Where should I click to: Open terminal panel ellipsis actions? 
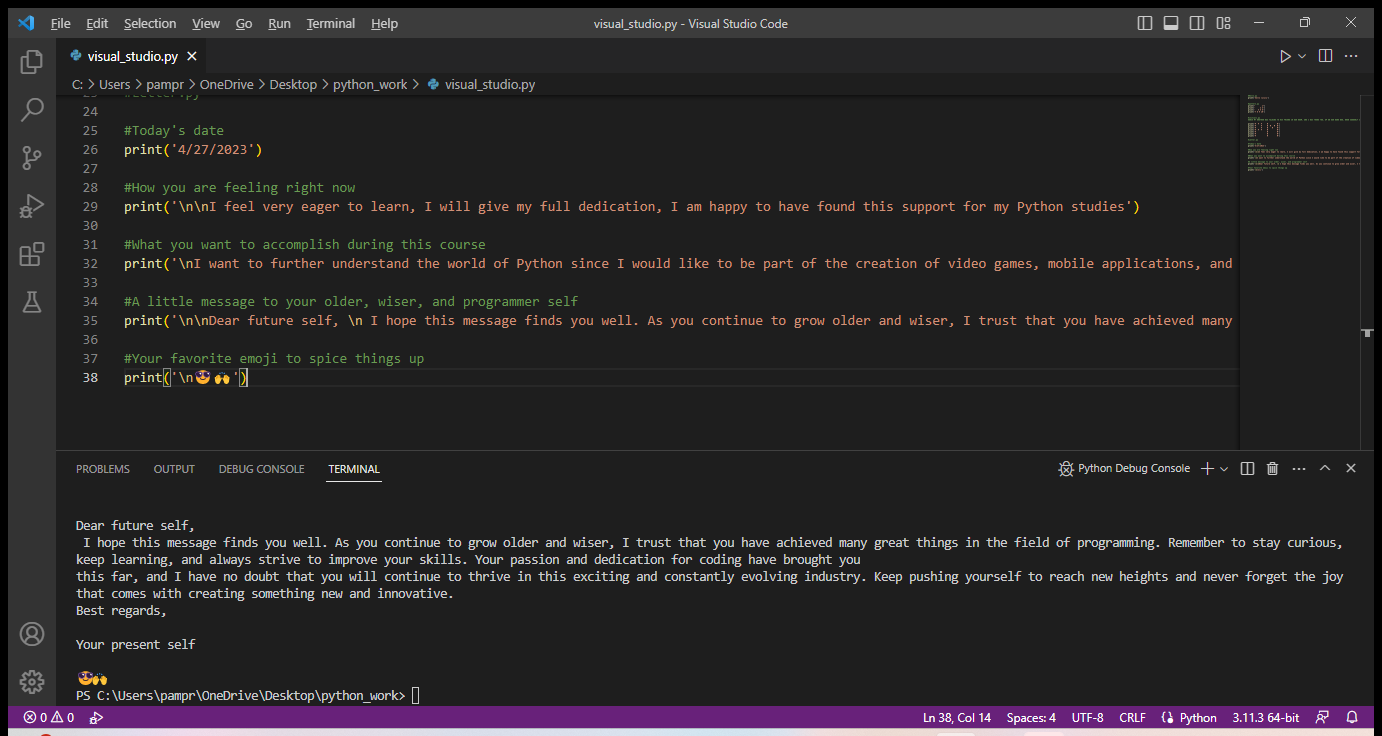(1299, 468)
